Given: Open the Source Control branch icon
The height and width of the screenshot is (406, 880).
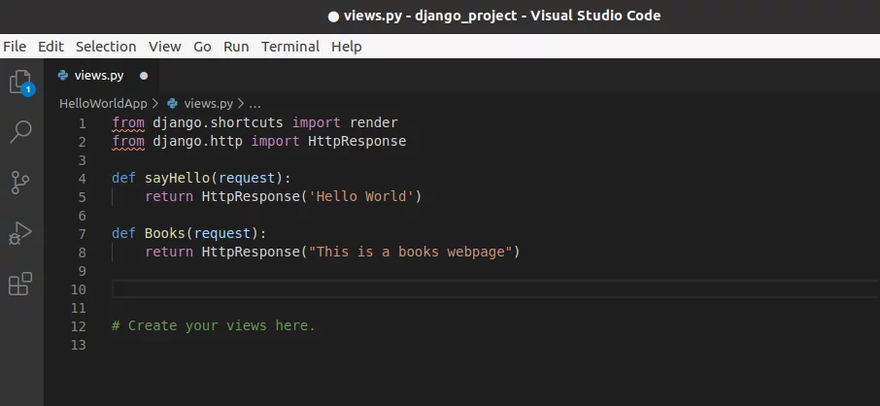Looking at the screenshot, I should pos(20,182).
